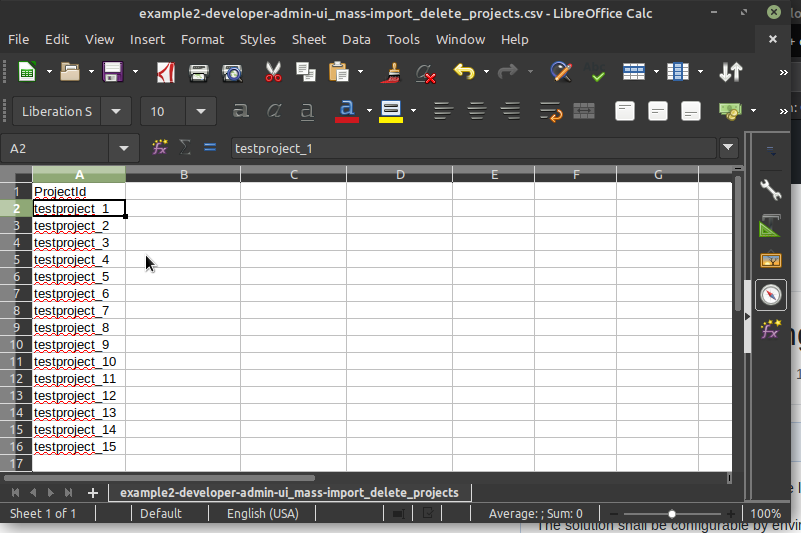Screen dimensions: 801x533
Task: Format the cell as currency
Action: (731, 111)
